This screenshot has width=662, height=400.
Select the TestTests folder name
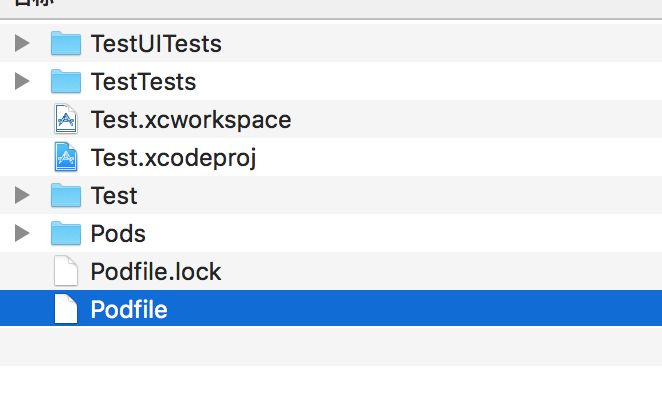[x=142, y=82]
